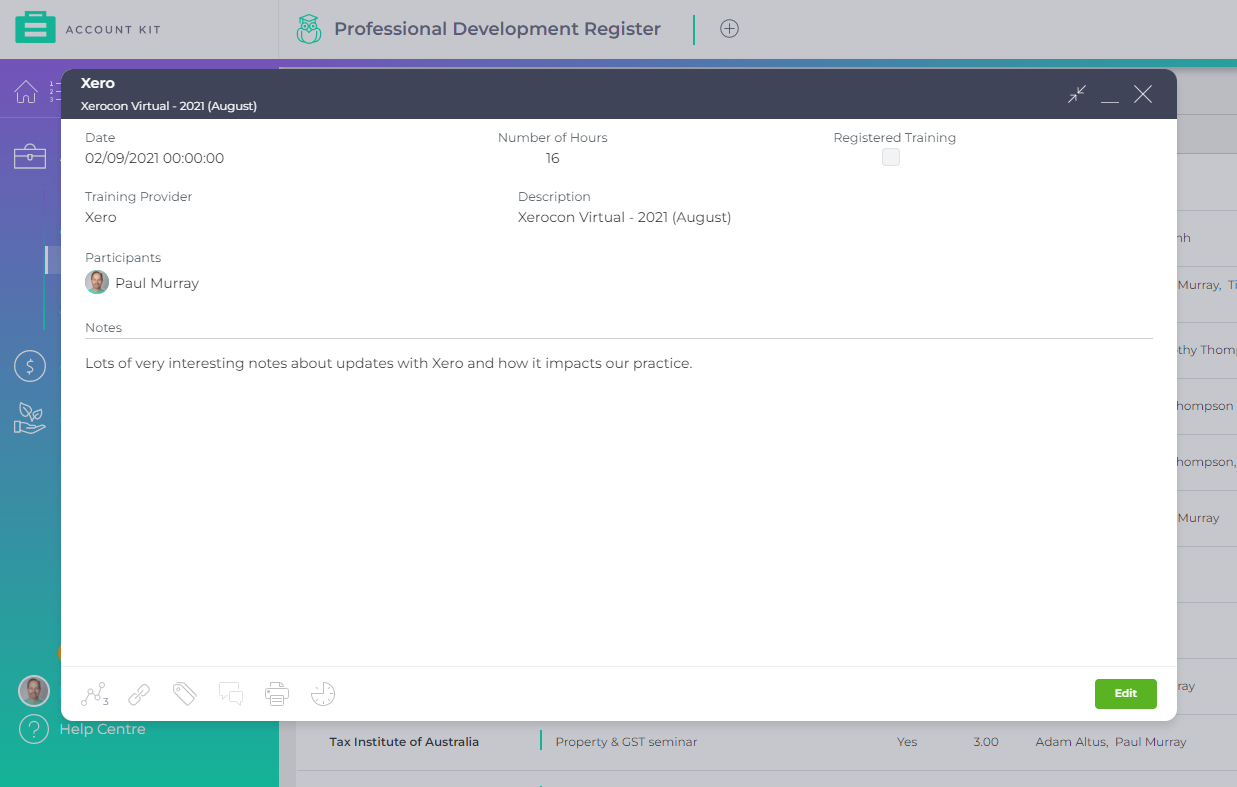Screen dimensions: 1237x787
Task: Open the hand with plant icon in sidebar
Action: (30, 418)
